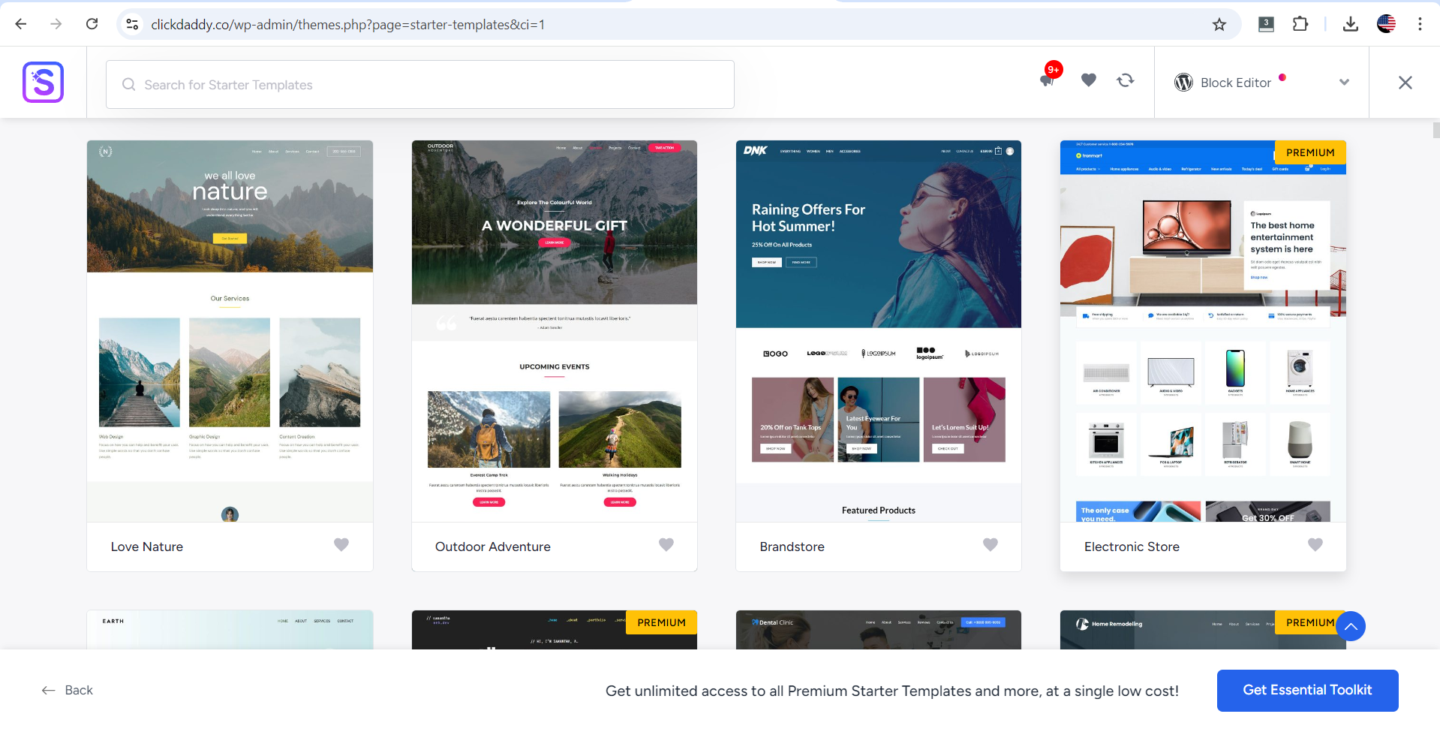Open the Brandstore template preview thumbnail
The height and width of the screenshot is (729, 1440).
point(879,331)
